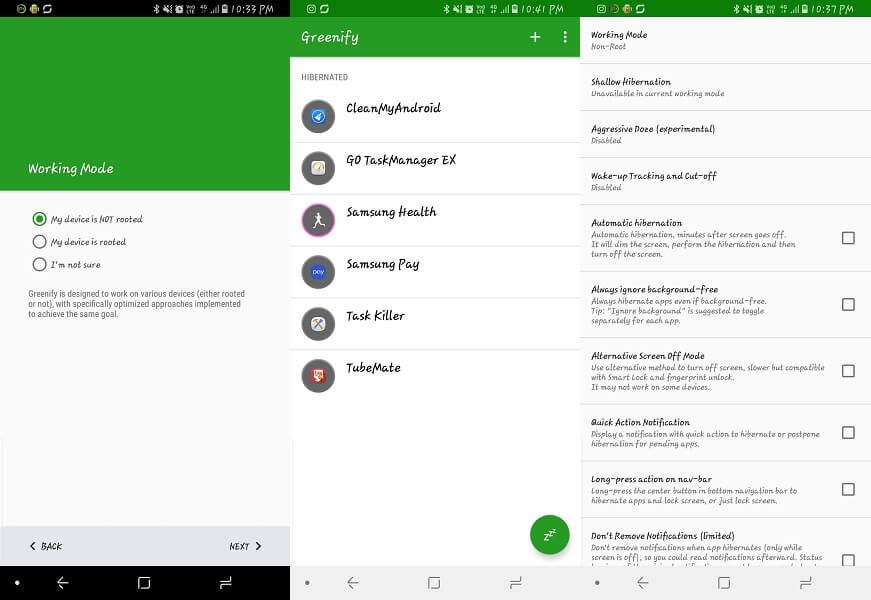Tap the HIBERNATED section header
Image resolution: width=871 pixels, height=600 pixels.
[x=324, y=77]
